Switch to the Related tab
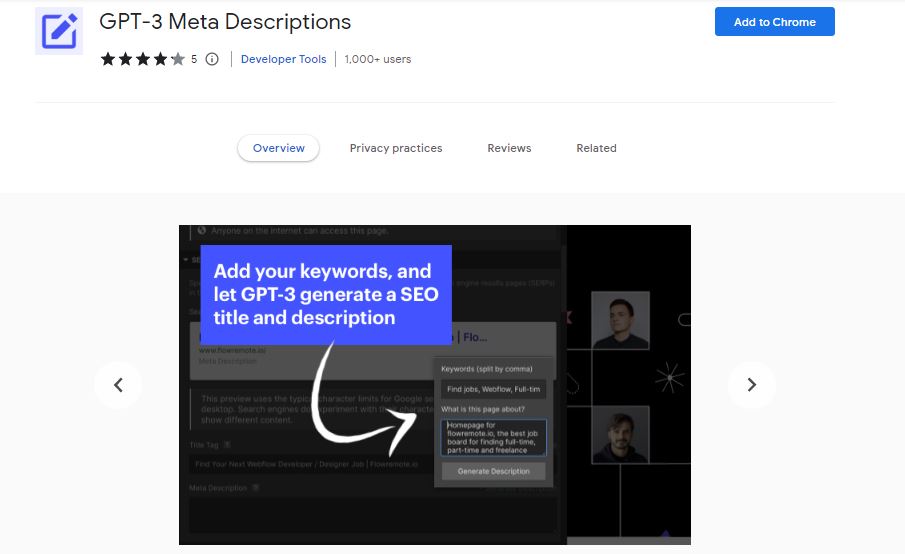Screen dimensions: 905x554 596,148
